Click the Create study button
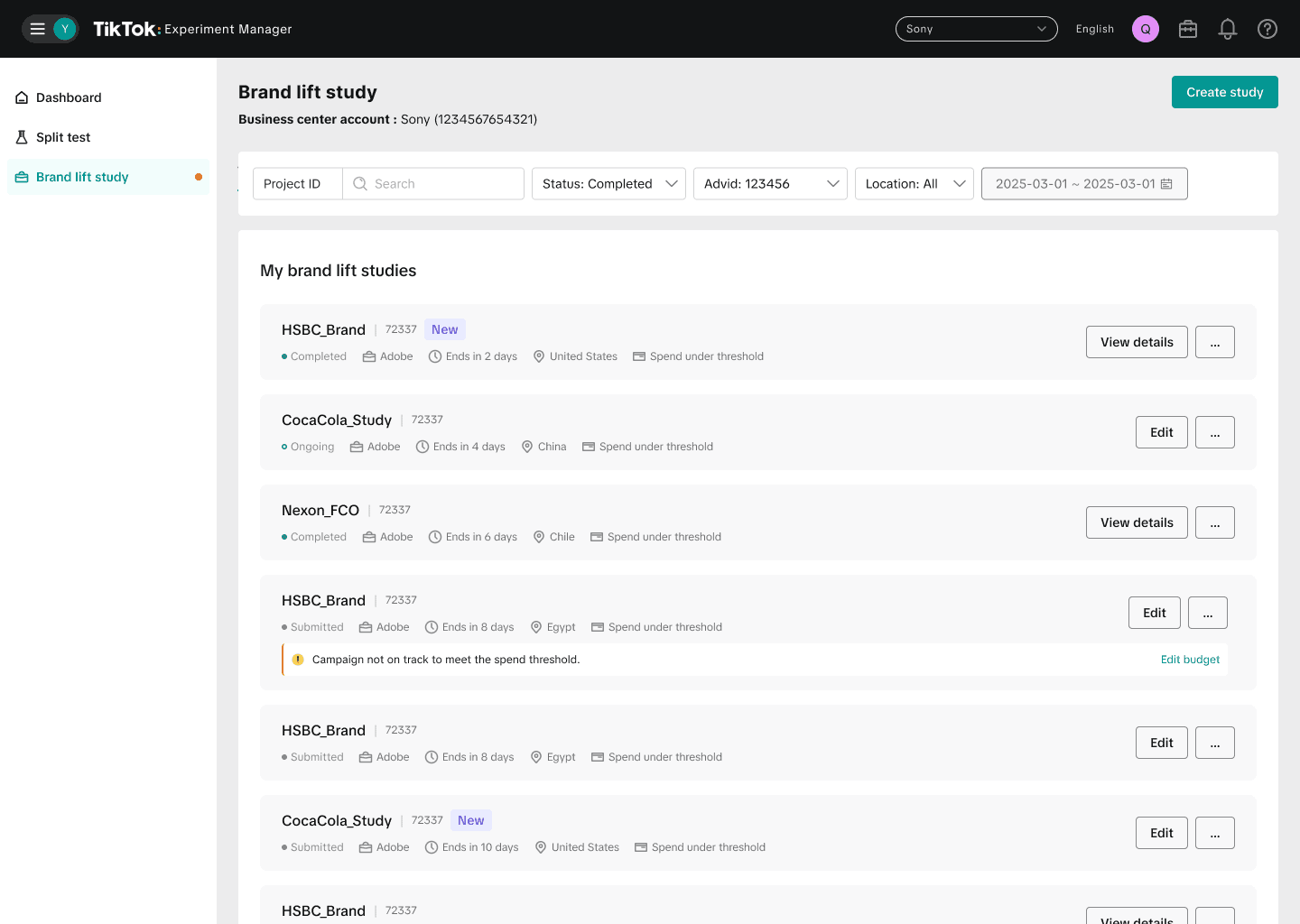Screen dimensions: 1300x924 click(1224, 92)
